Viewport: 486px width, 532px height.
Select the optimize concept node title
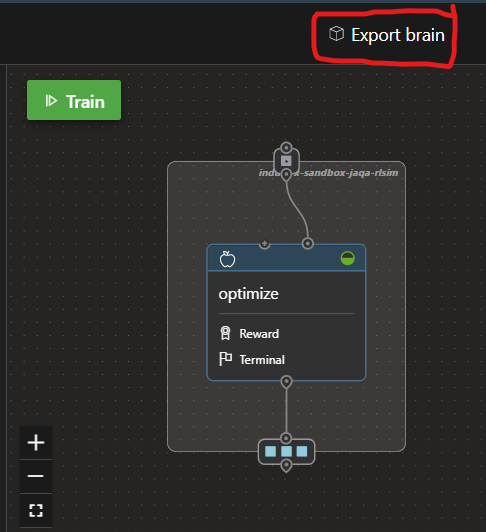[x=248, y=294]
